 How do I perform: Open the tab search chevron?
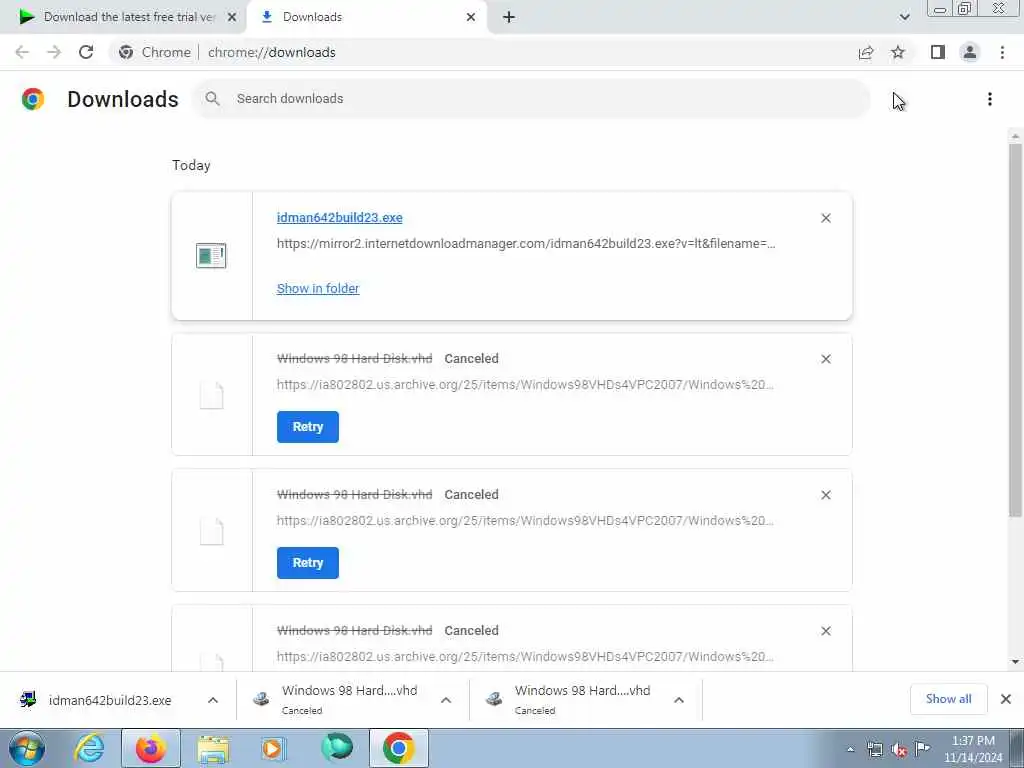pyautogui.click(x=904, y=17)
